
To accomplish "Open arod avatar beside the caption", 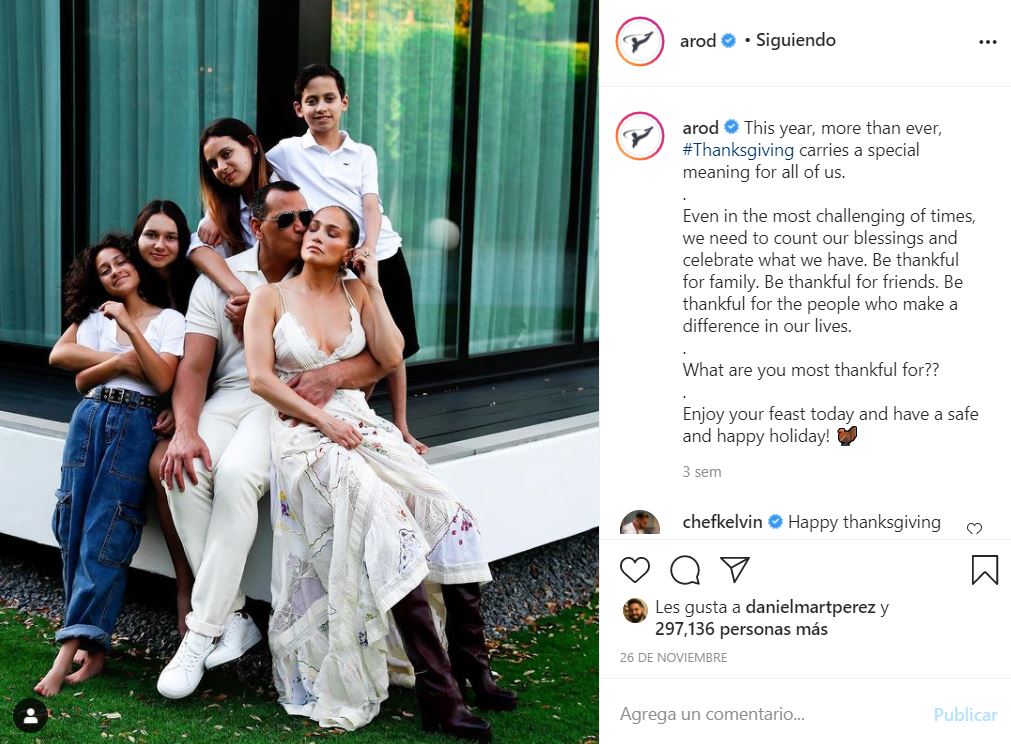I will [640, 136].
